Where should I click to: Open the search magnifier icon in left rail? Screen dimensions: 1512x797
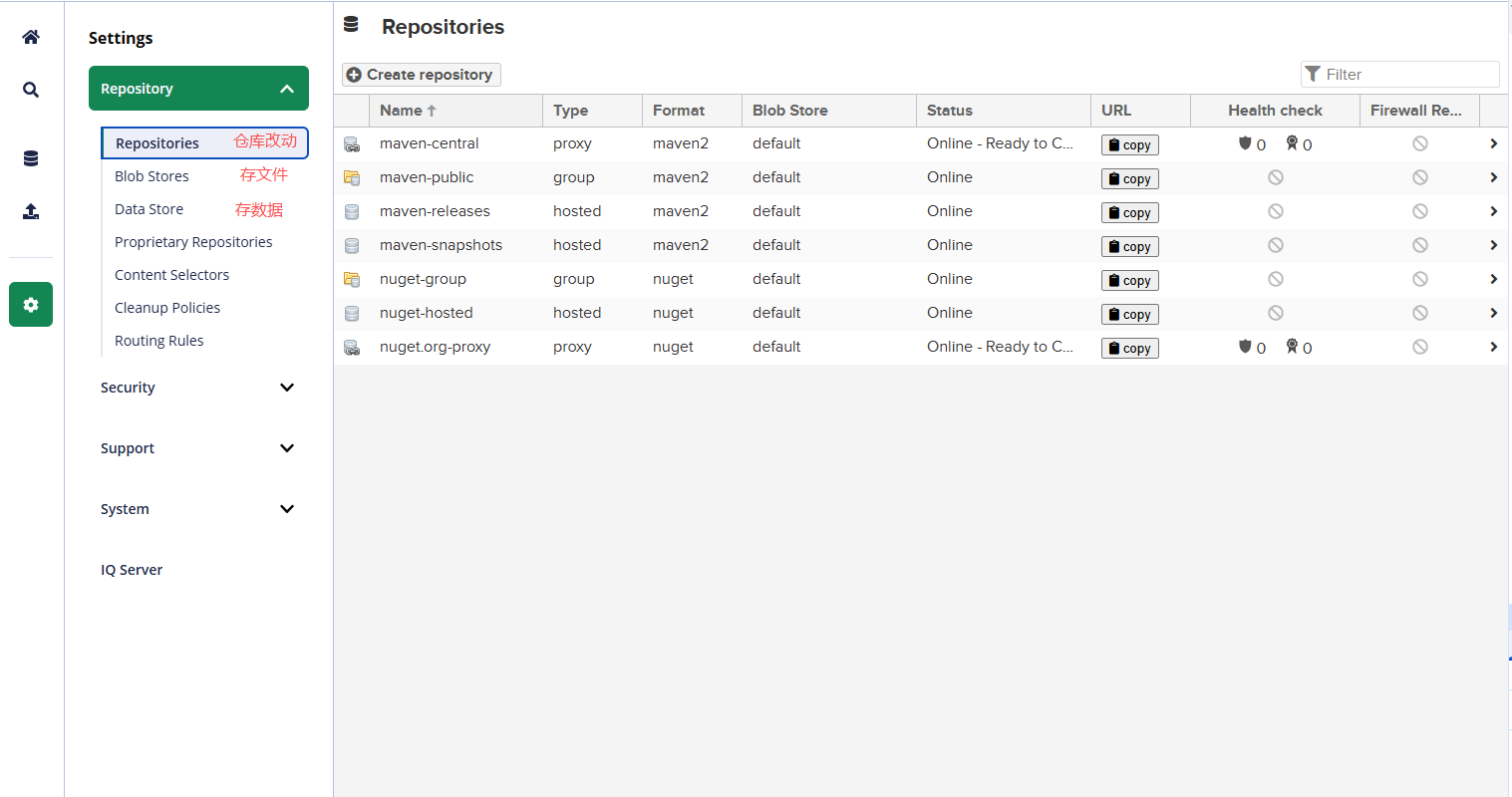pyautogui.click(x=31, y=90)
